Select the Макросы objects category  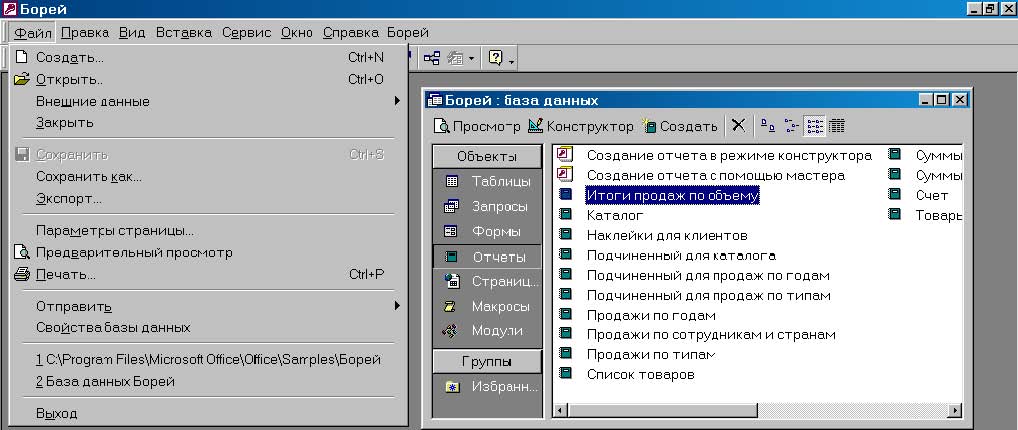click(487, 306)
